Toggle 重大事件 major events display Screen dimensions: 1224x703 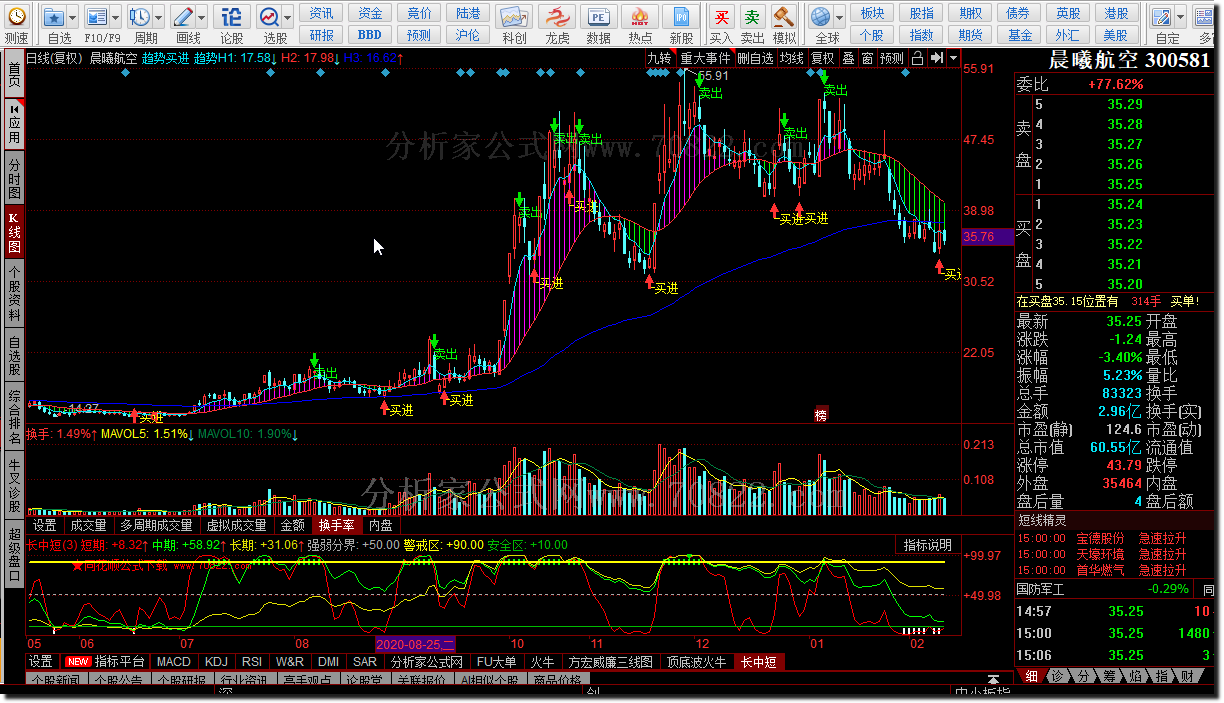tap(706, 59)
